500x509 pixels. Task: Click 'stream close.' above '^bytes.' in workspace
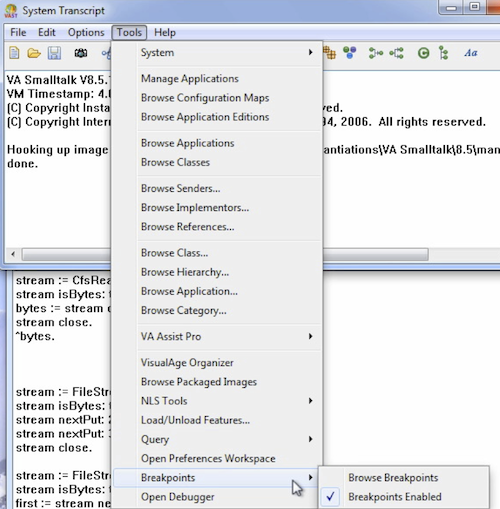(54, 322)
